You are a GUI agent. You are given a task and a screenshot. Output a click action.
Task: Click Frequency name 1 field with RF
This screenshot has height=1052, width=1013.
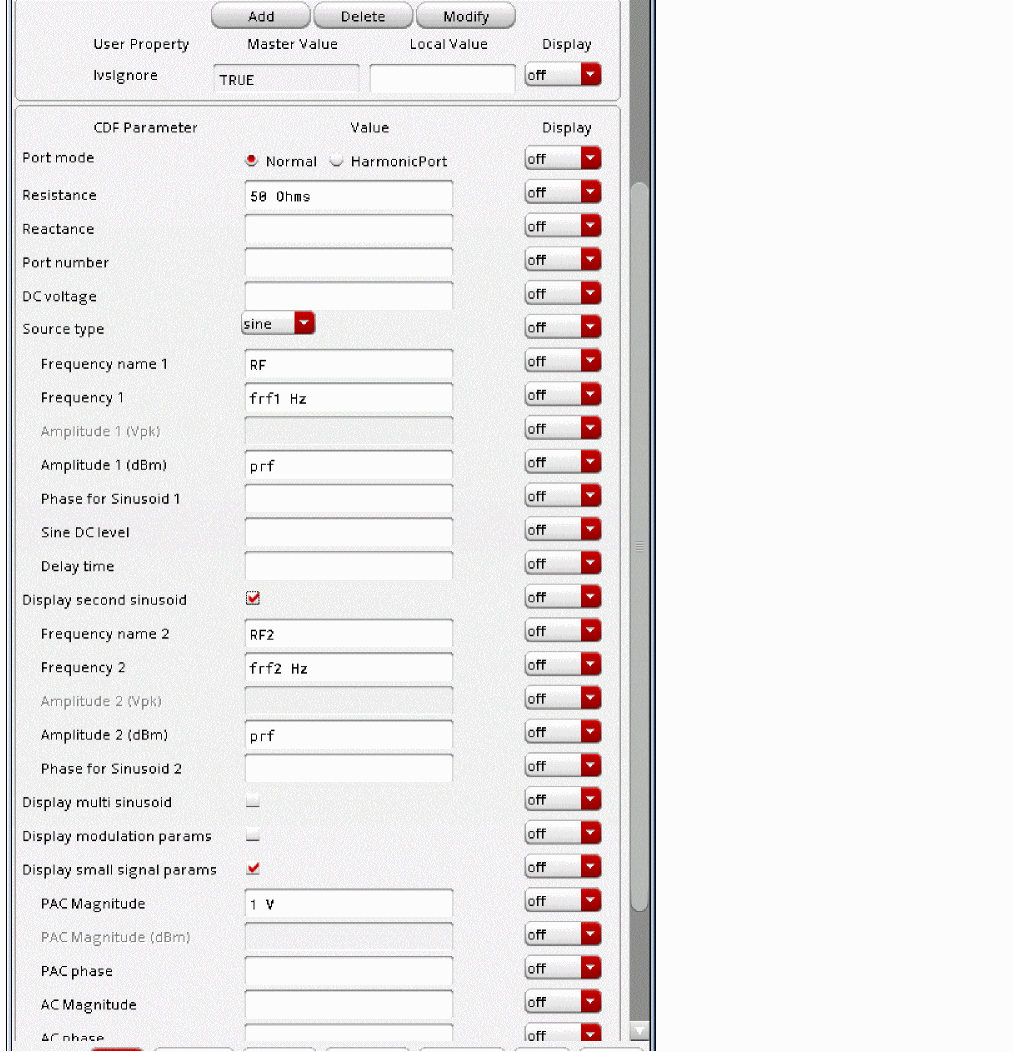click(x=349, y=364)
